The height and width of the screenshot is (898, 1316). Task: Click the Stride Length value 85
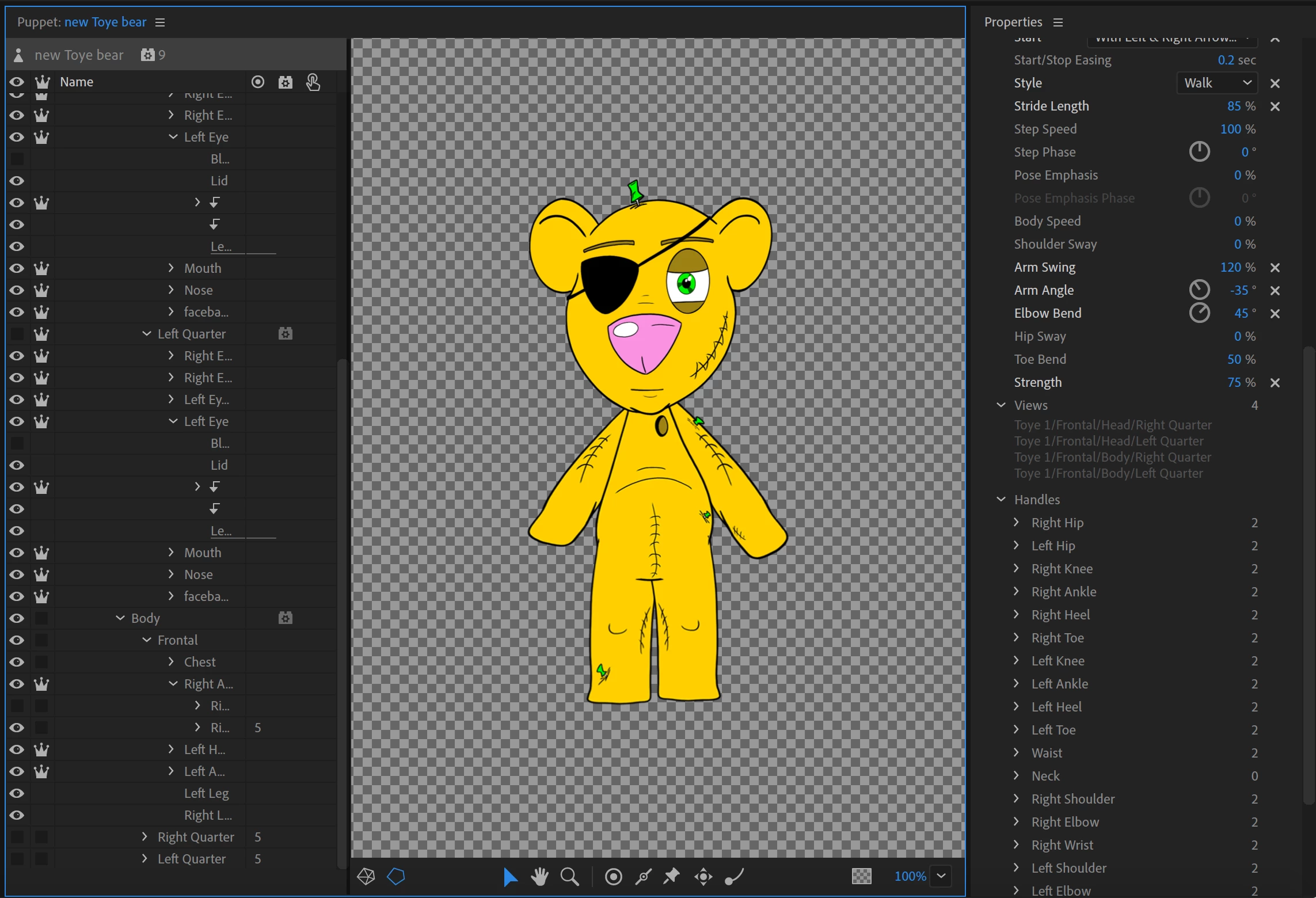[x=1234, y=106]
